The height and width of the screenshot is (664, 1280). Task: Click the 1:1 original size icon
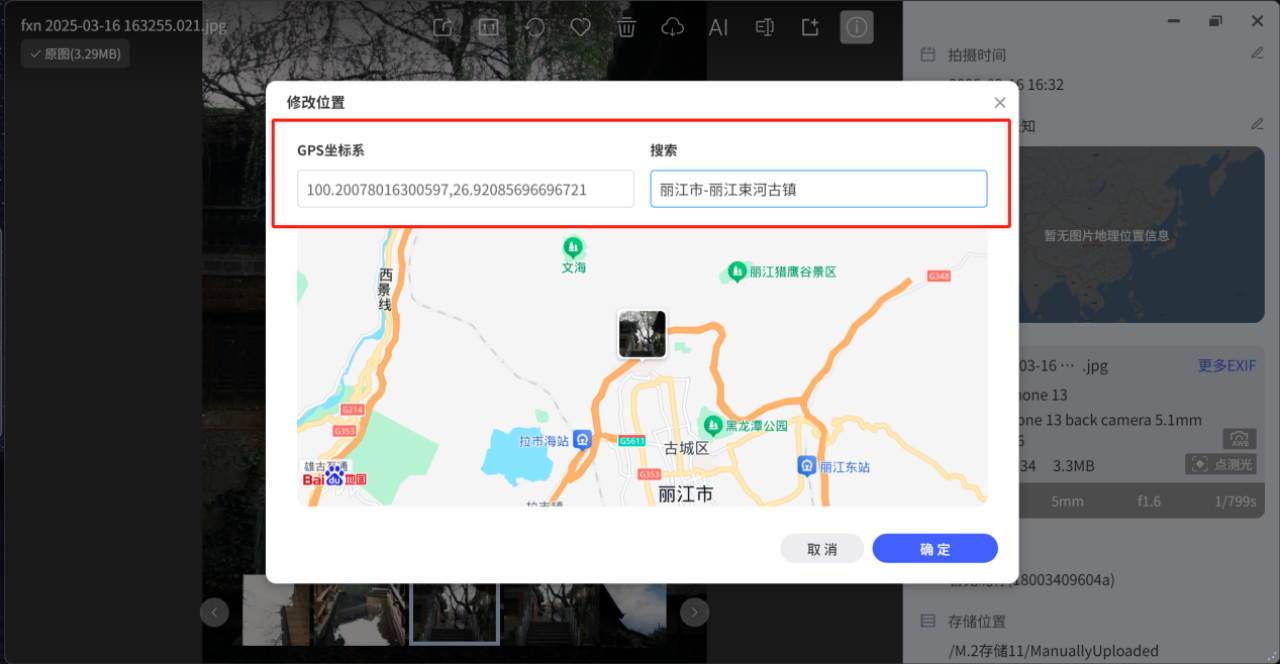(x=488, y=27)
